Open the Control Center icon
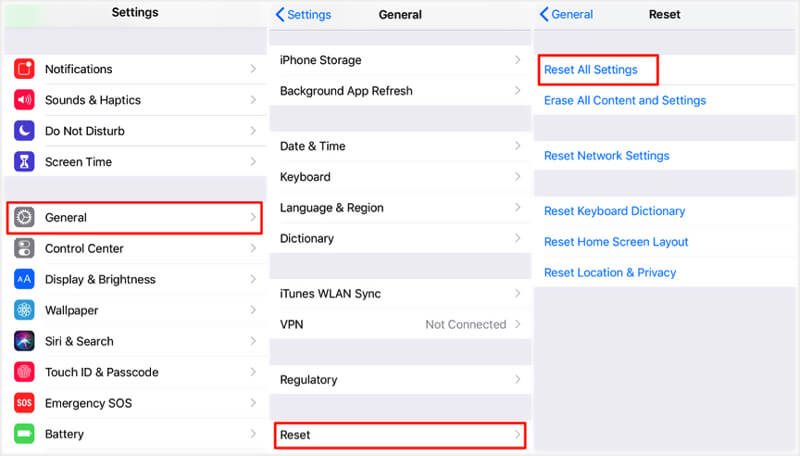Image resolution: width=800 pixels, height=456 pixels. [25, 248]
